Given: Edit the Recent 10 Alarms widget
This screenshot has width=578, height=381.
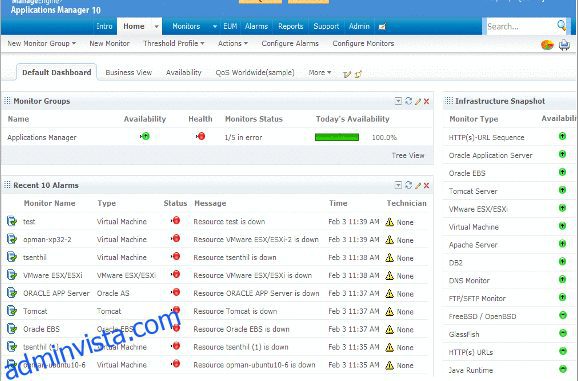Looking at the screenshot, I should pyautogui.click(x=418, y=185).
